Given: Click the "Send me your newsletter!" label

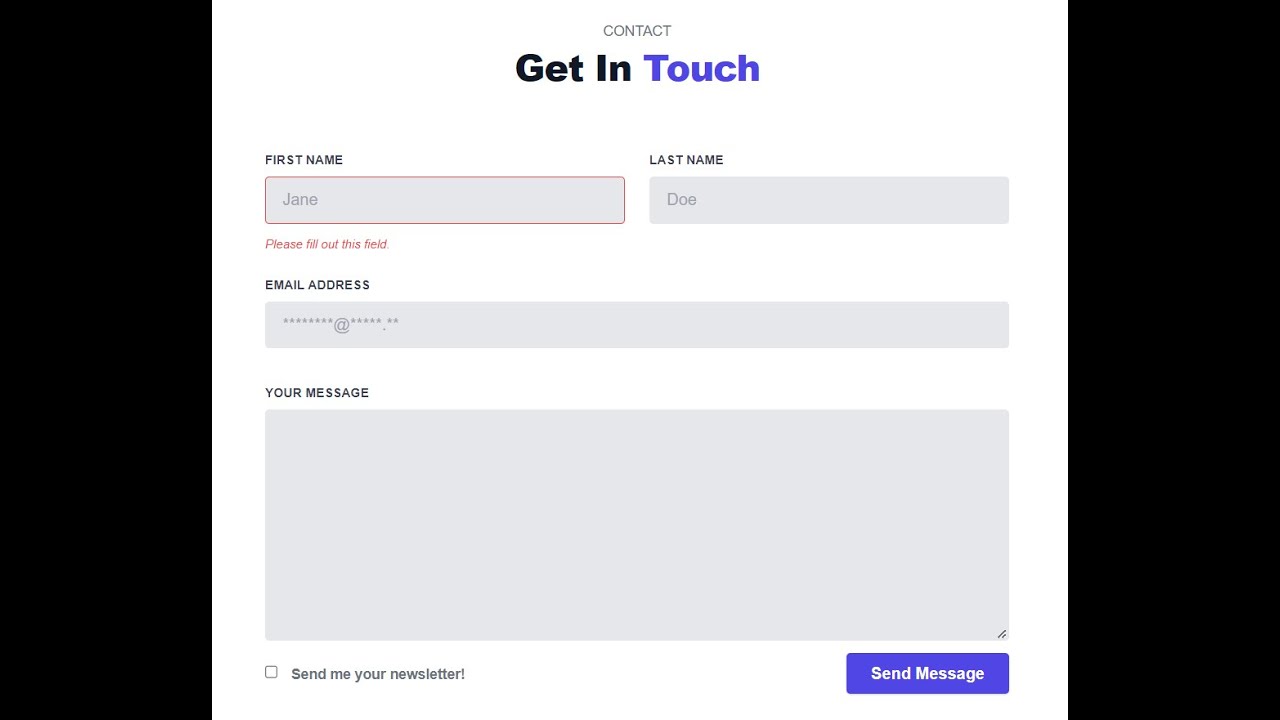Looking at the screenshot, I should point(378,674).
